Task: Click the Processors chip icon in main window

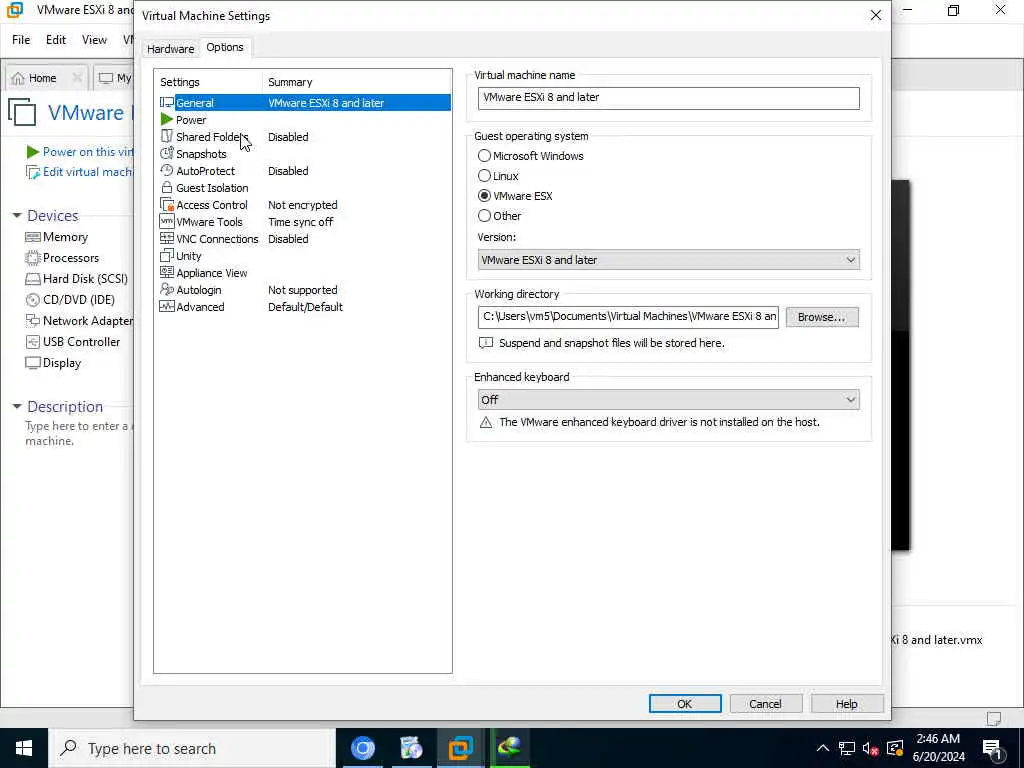Action: point(33,258)
